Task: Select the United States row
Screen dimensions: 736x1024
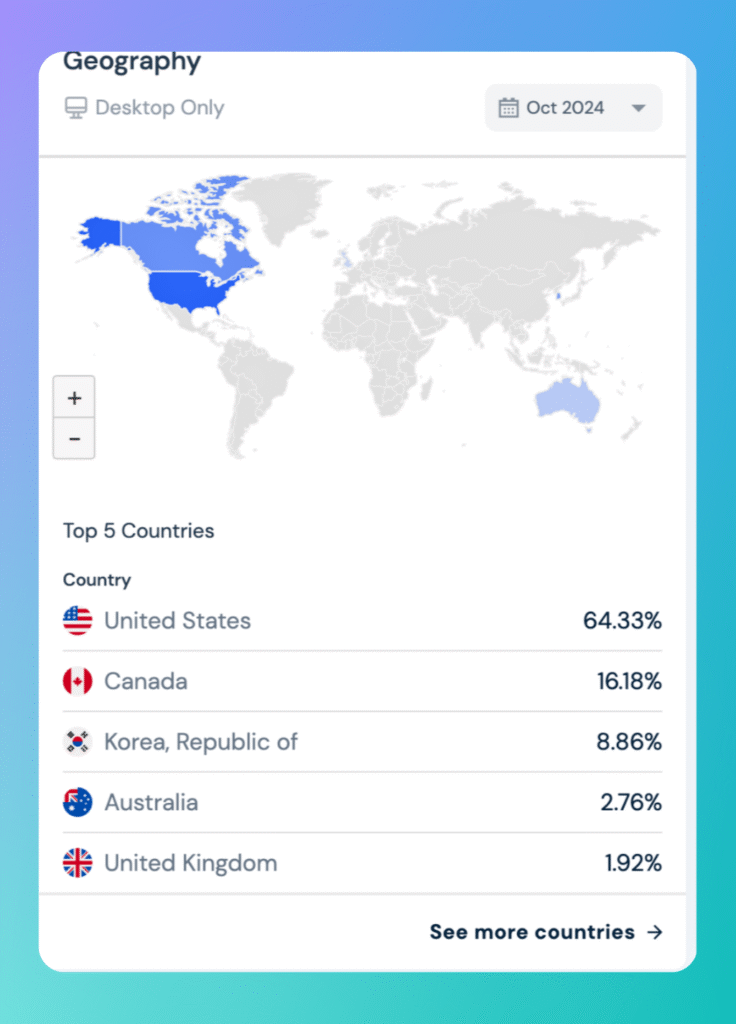Action: (362, 620)
